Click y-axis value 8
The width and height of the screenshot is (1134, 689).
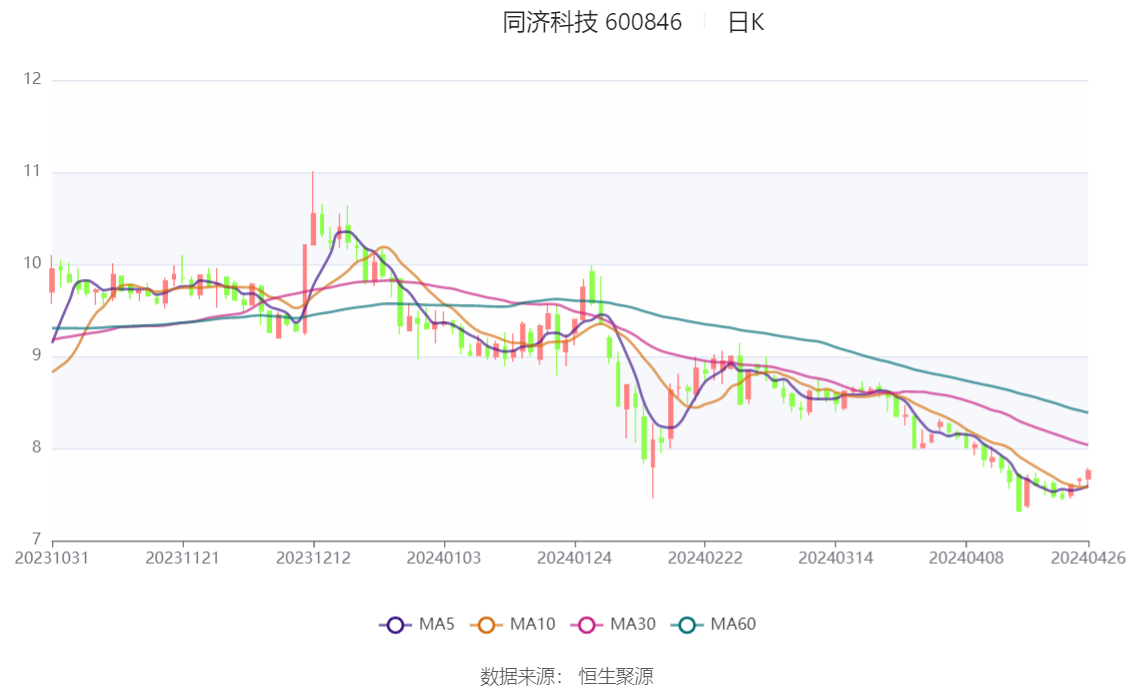click(37, 448)
